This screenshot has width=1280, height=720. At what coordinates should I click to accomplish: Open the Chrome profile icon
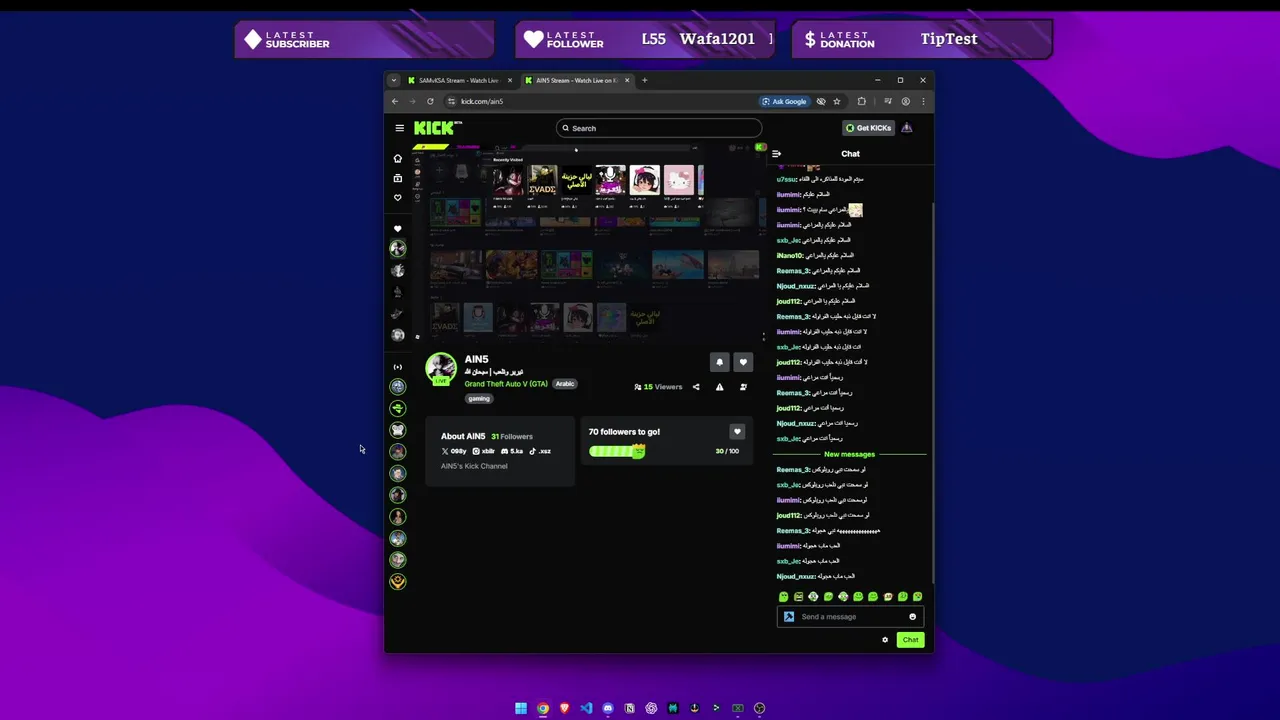click(x=906, y=101)
